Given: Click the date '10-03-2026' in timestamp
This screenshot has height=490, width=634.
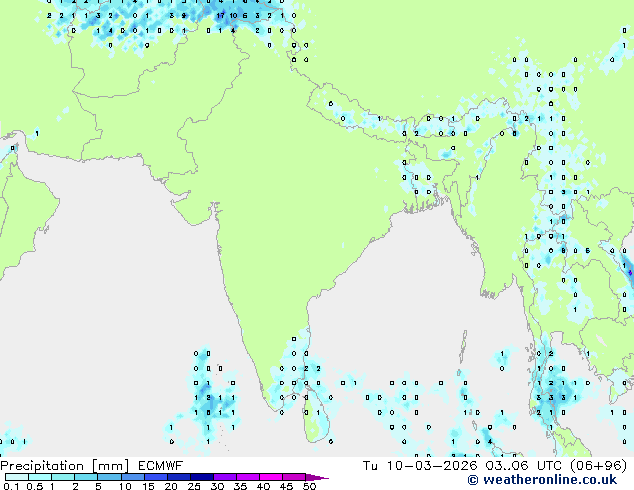Looking at the screenshot, I should [432, 466].
